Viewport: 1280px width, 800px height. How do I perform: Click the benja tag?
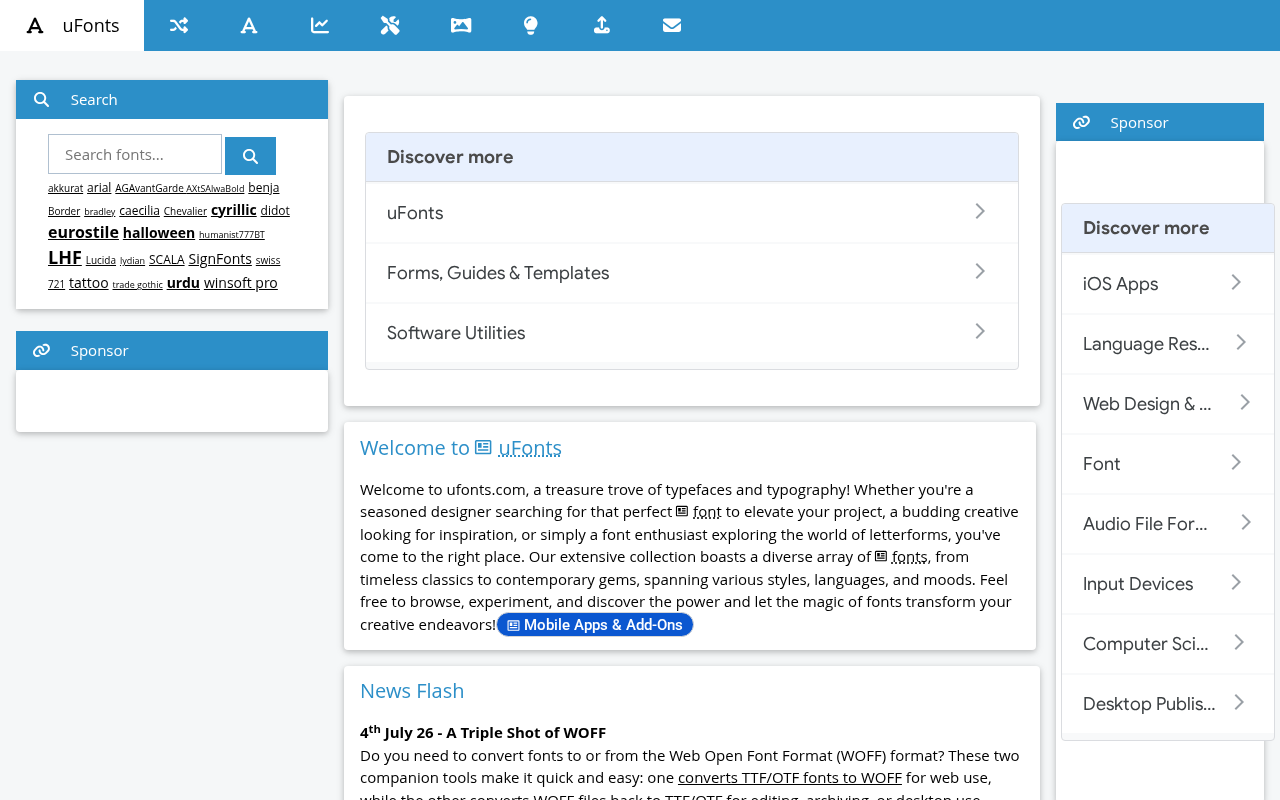pos(264,187)
